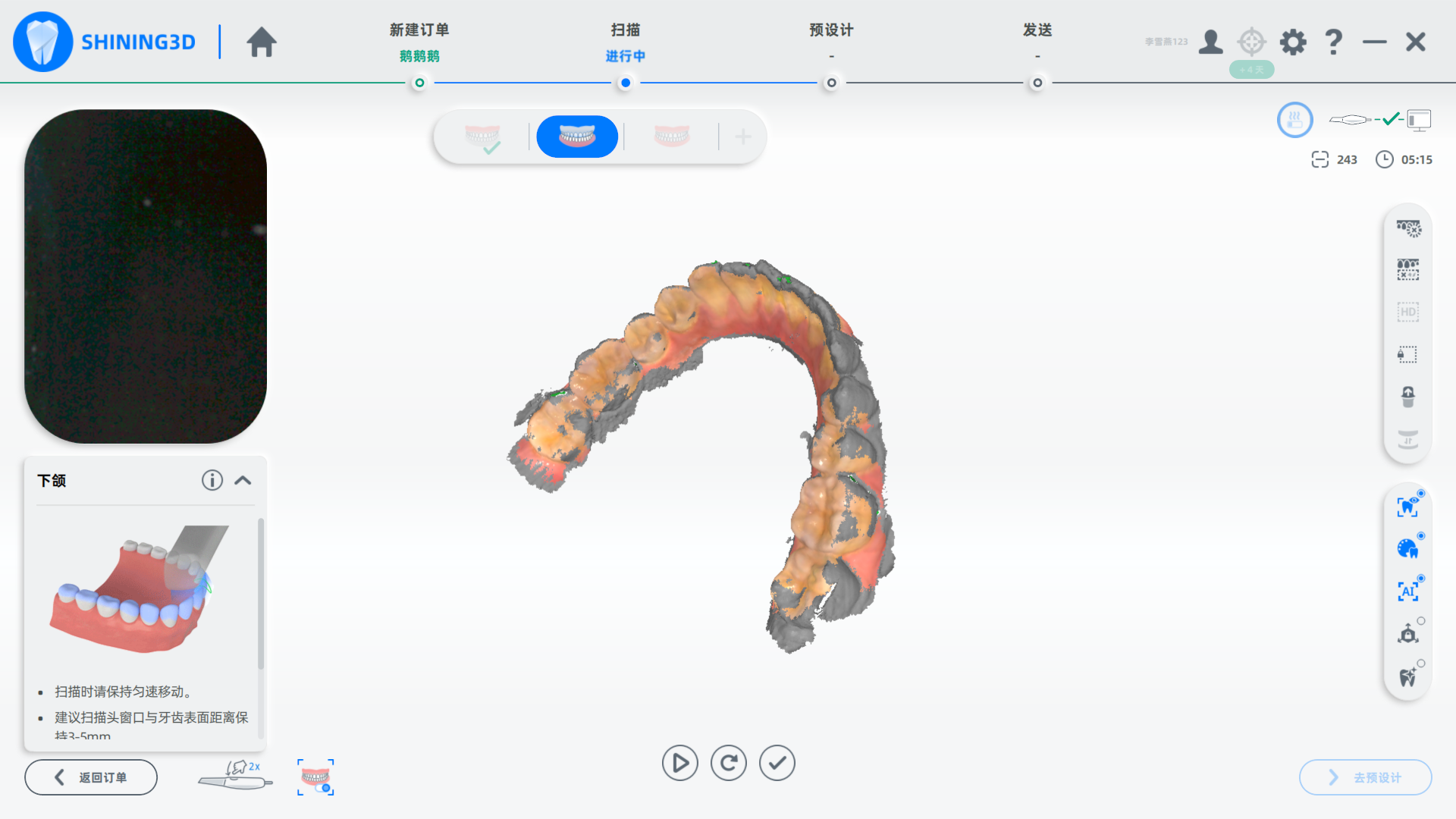This screenshot has height=819, width=1456.
Task: Open the bite scan tab
Action: (x=671, y=136)
